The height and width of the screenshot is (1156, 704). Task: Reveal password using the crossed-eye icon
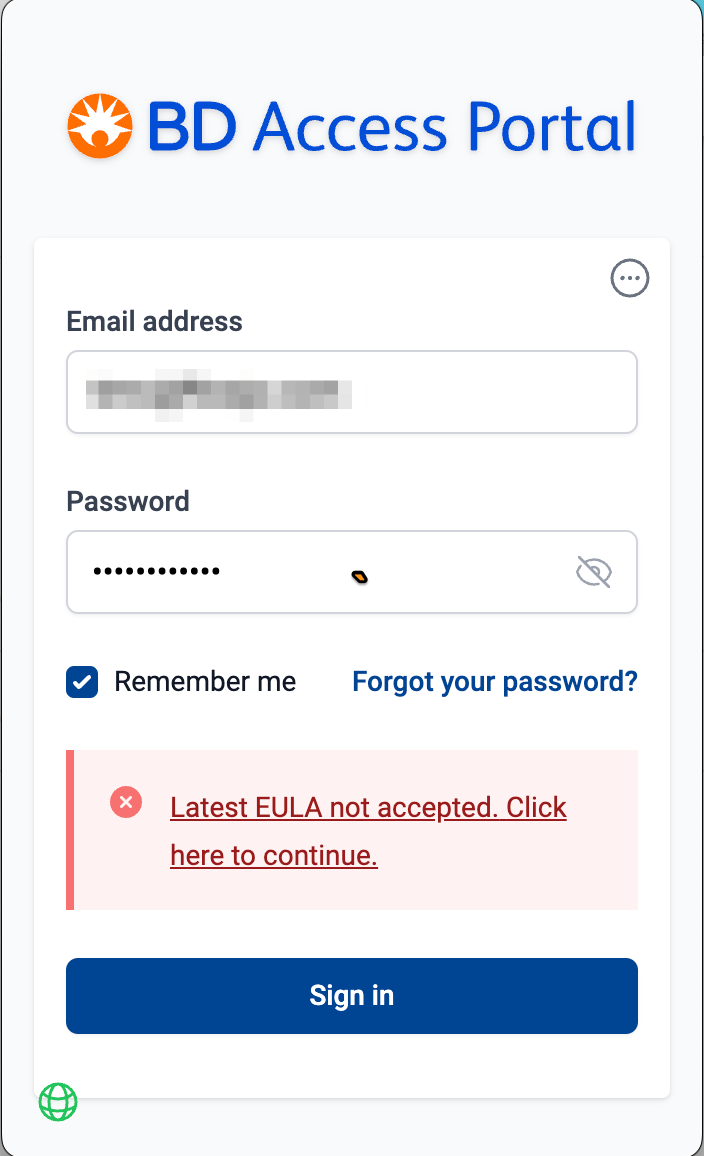(x=594, y=572)
